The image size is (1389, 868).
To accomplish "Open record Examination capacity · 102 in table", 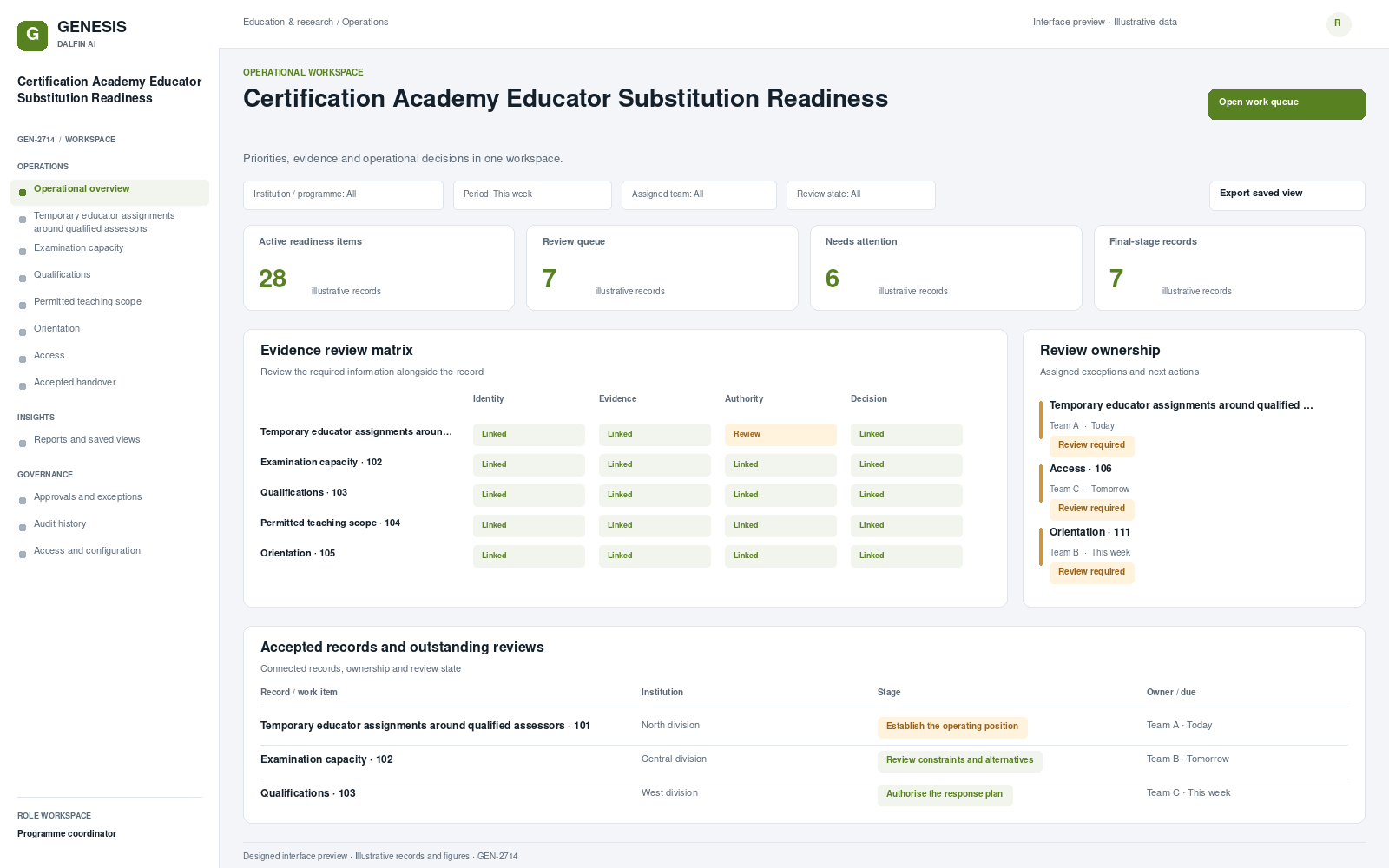I will click(326, 760).
